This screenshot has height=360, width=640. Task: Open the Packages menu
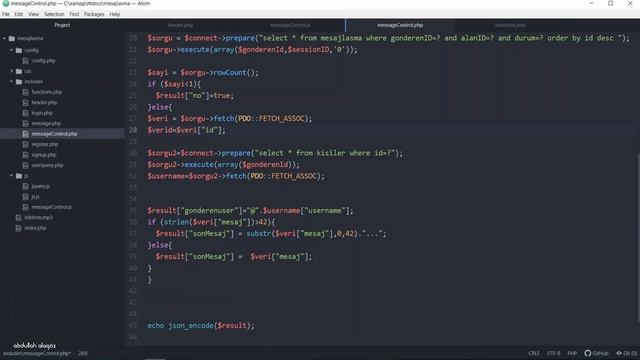point(94,14)
